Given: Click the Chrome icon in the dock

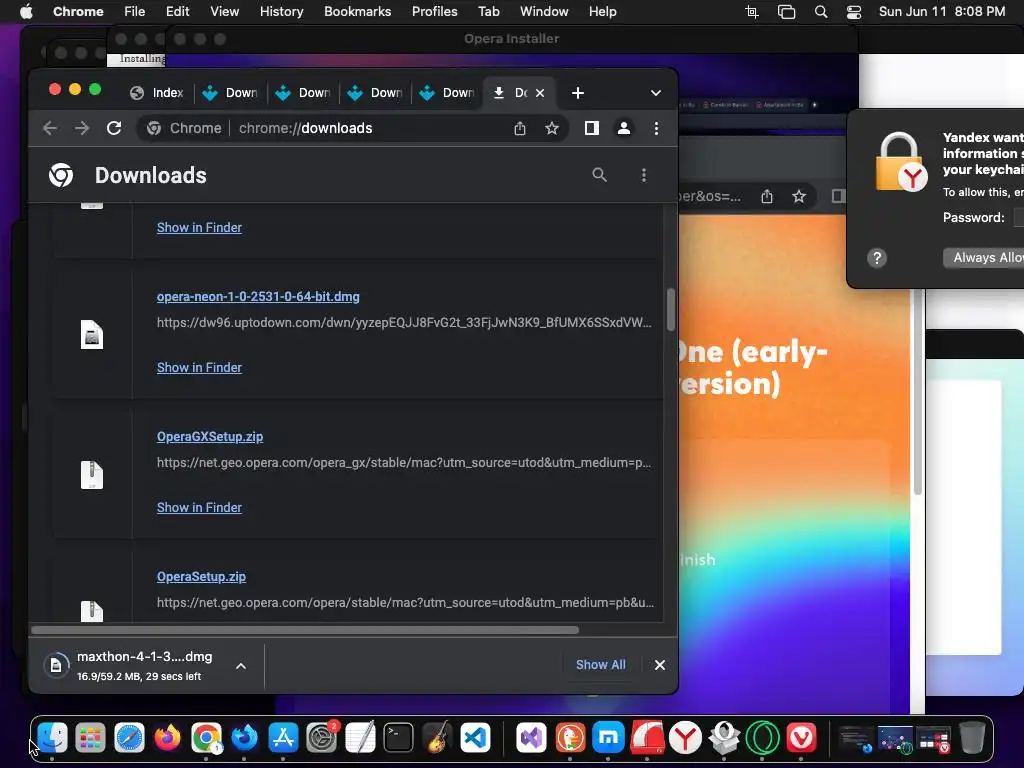Looking at the screenshot, I should [x=206, y=738].
